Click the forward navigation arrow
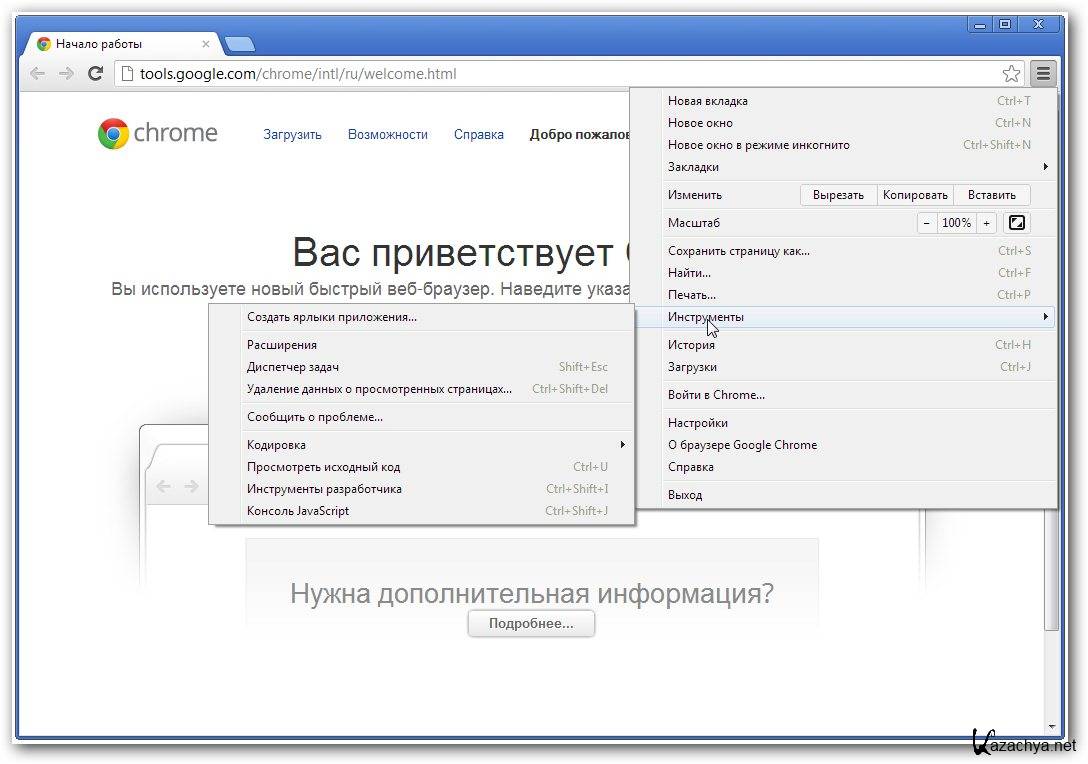Viewport: 1088px width, 764px height. coord(66,73)
